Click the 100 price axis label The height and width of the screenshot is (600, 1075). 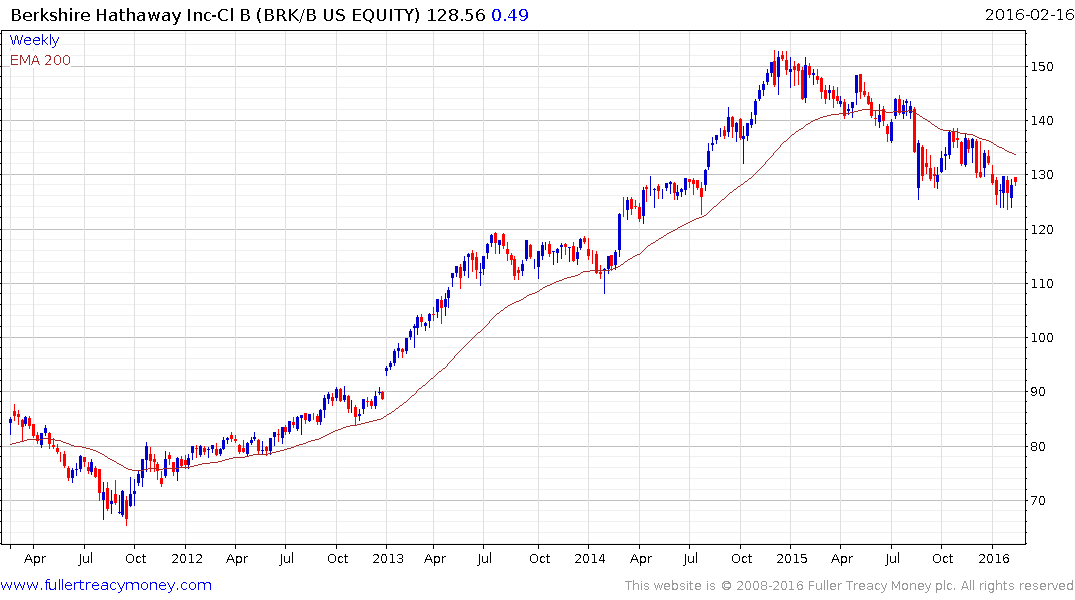point(1042,337)
